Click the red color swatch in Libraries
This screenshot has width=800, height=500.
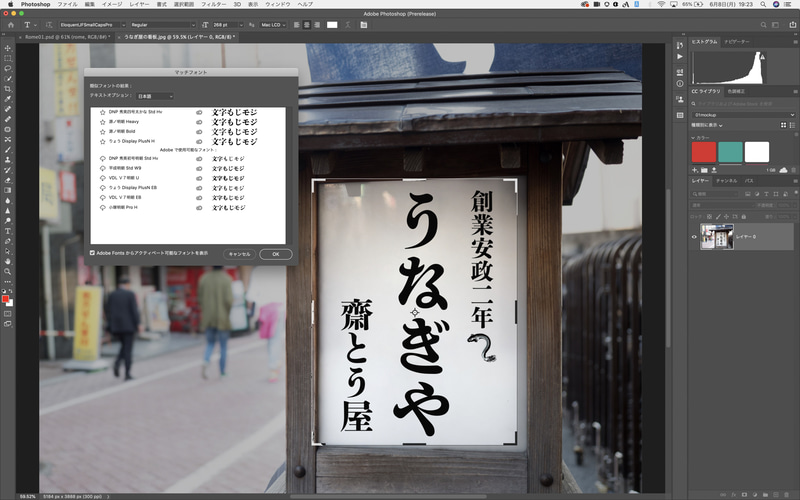point(704,152)
